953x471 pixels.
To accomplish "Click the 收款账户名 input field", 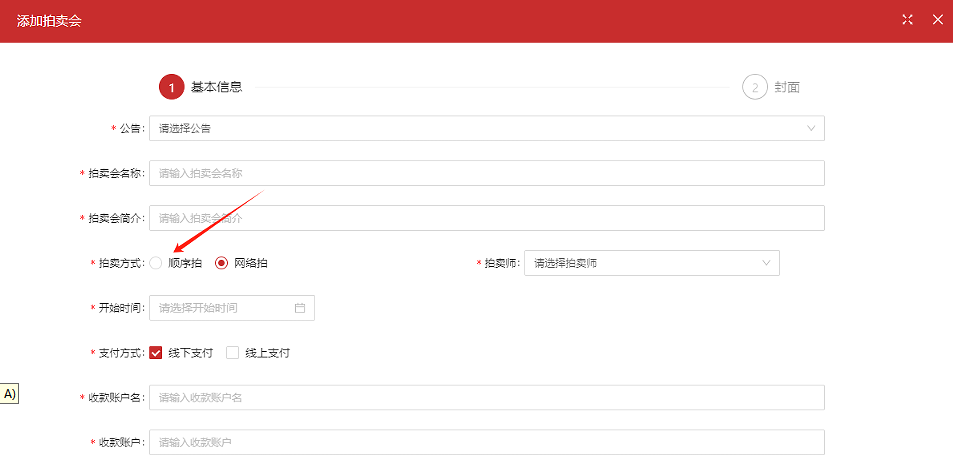I will [x=487, y=397].
